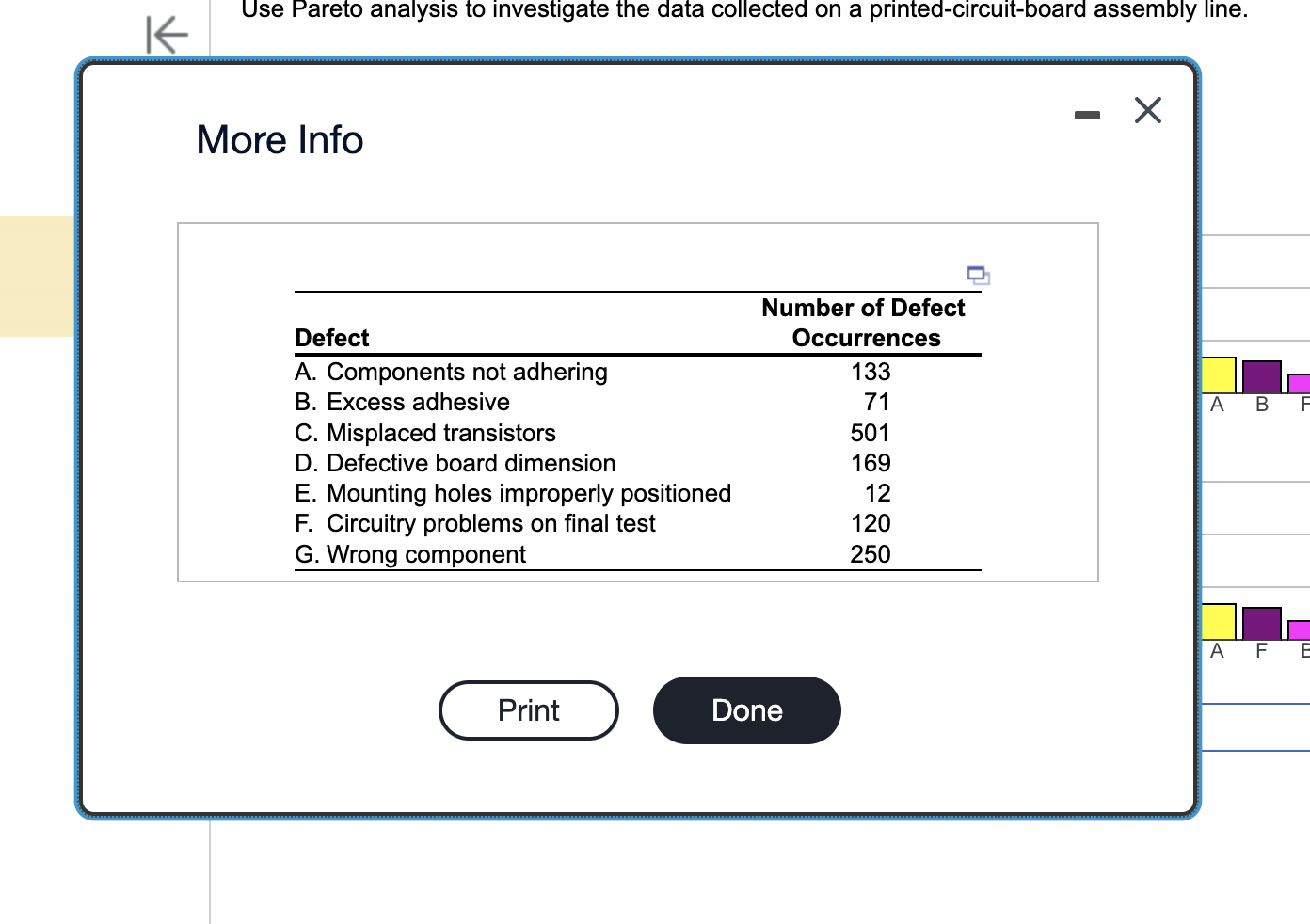Select the Pareto analysis question text
The image size is (1310, 924).
tap(744, 11)
